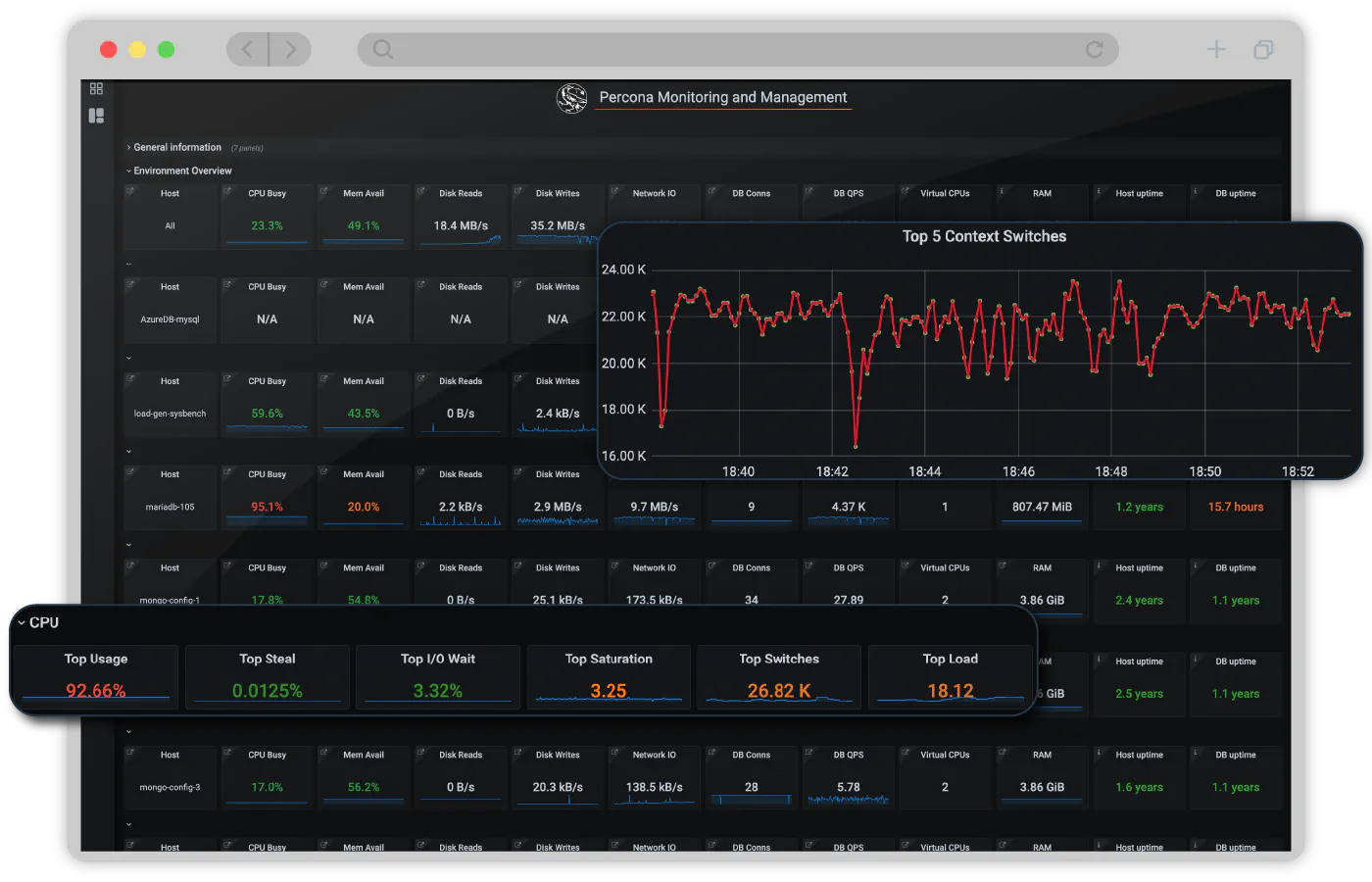Click the row chevron below the load-gen-sysbench row
Screen dimensions: 1372x882
tap(128, 451)
